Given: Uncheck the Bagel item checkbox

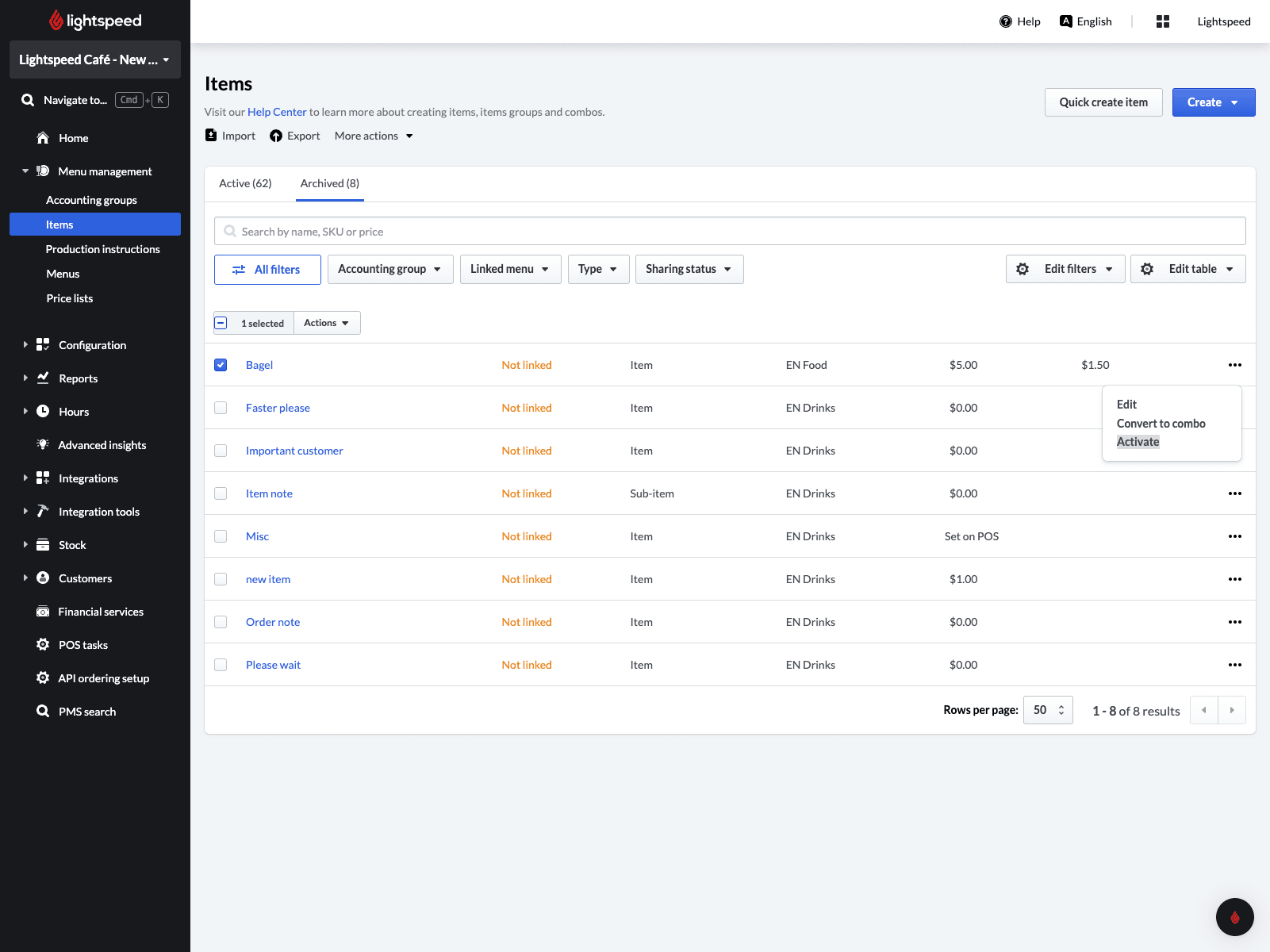Looking at the screenshot, I should [221, 365].
